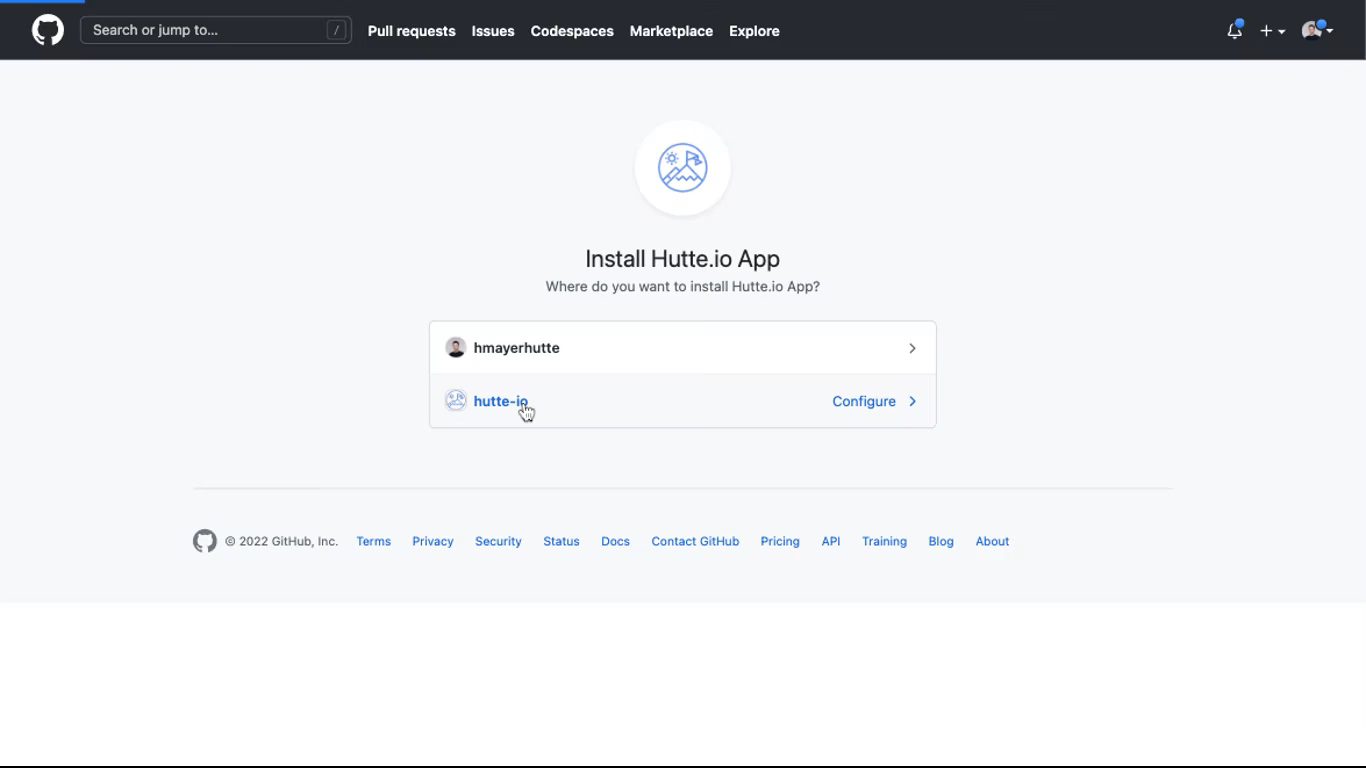Click the Hutte.io app logo
1366x768 pixels.
click(x=683, y=168)
